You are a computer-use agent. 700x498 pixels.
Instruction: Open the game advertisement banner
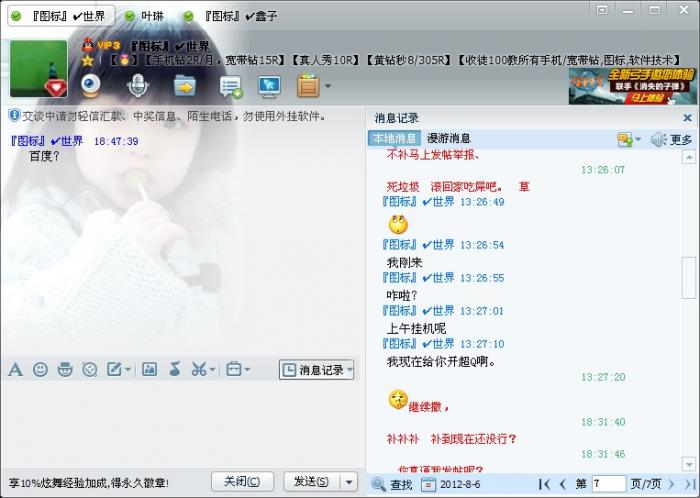click(632, 86)
